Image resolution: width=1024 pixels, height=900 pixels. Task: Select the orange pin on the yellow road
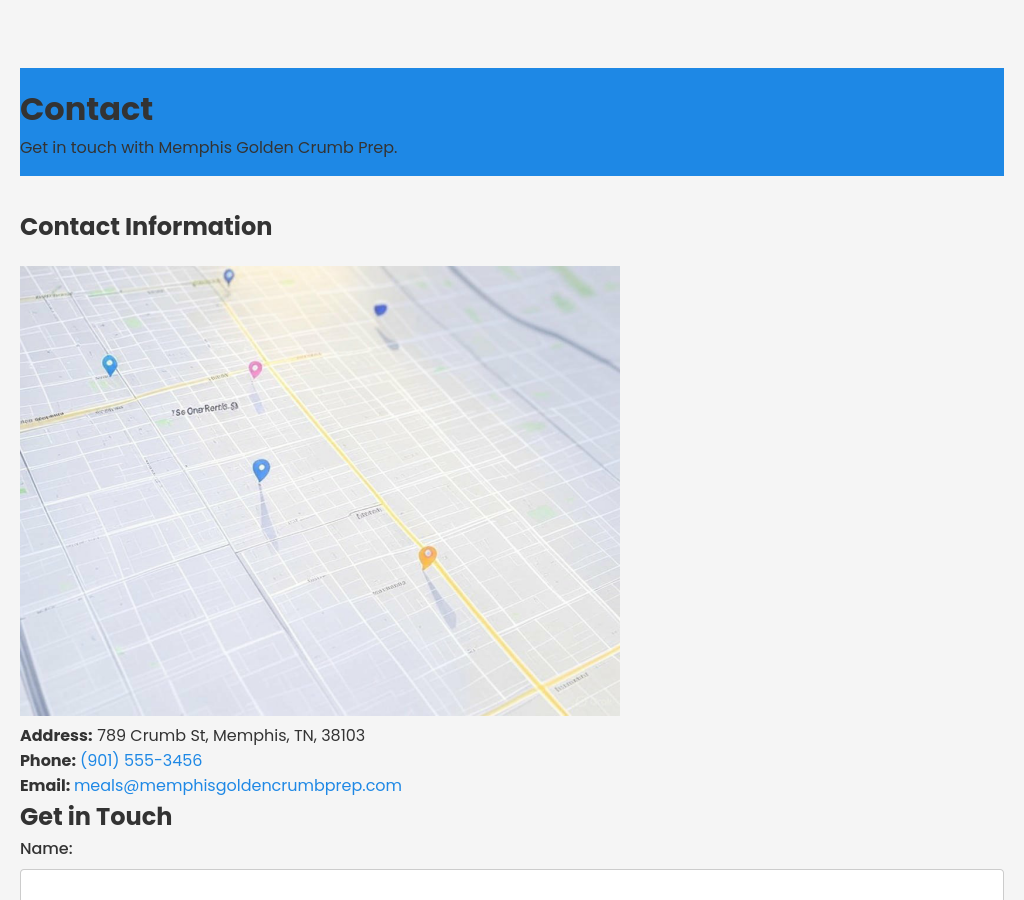coord(428,556)
